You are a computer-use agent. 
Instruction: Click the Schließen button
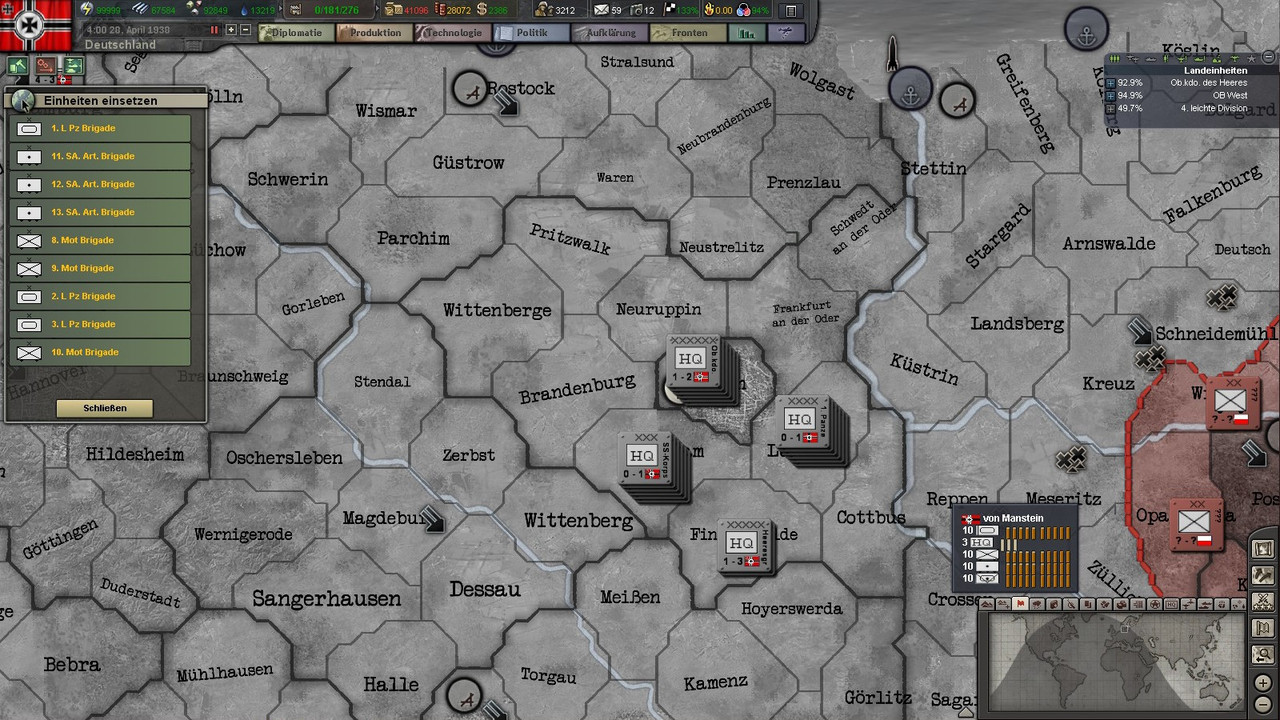[x=105, y=408]
